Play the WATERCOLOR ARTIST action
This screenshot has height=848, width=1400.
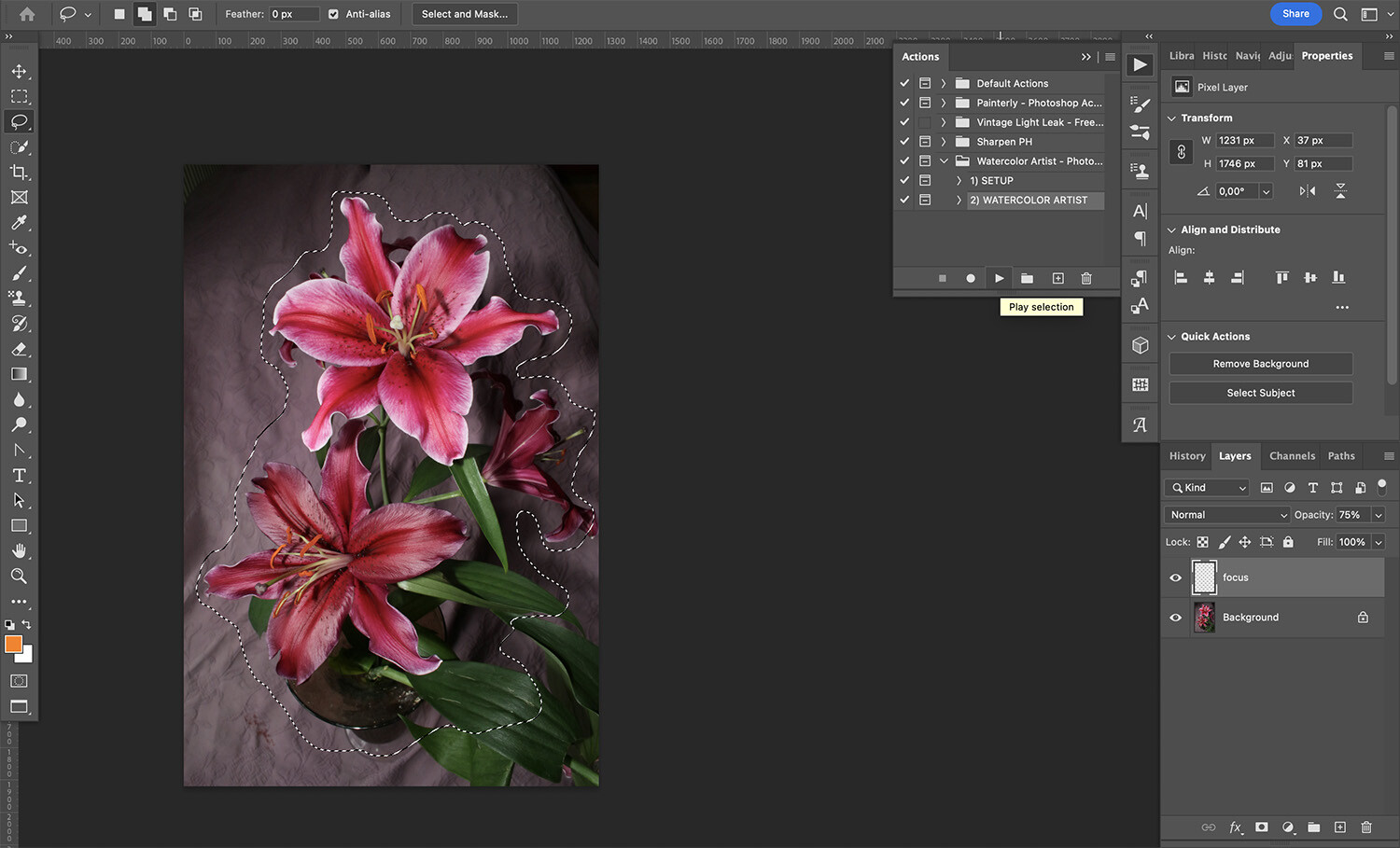999,278
